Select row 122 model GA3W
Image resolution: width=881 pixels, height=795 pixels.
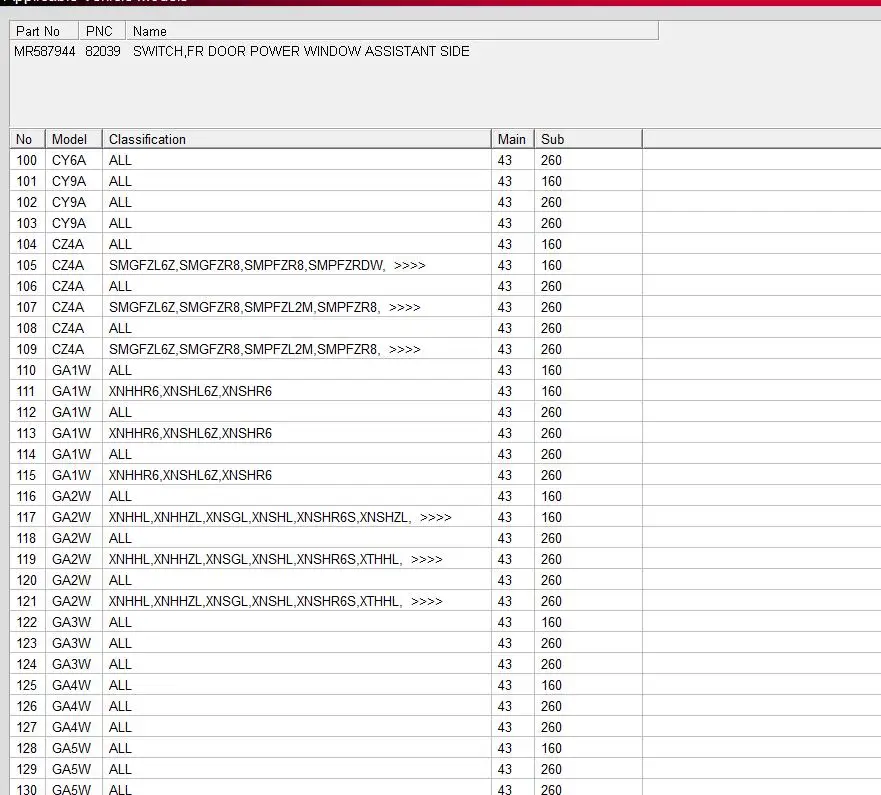[x=71, y=623]
